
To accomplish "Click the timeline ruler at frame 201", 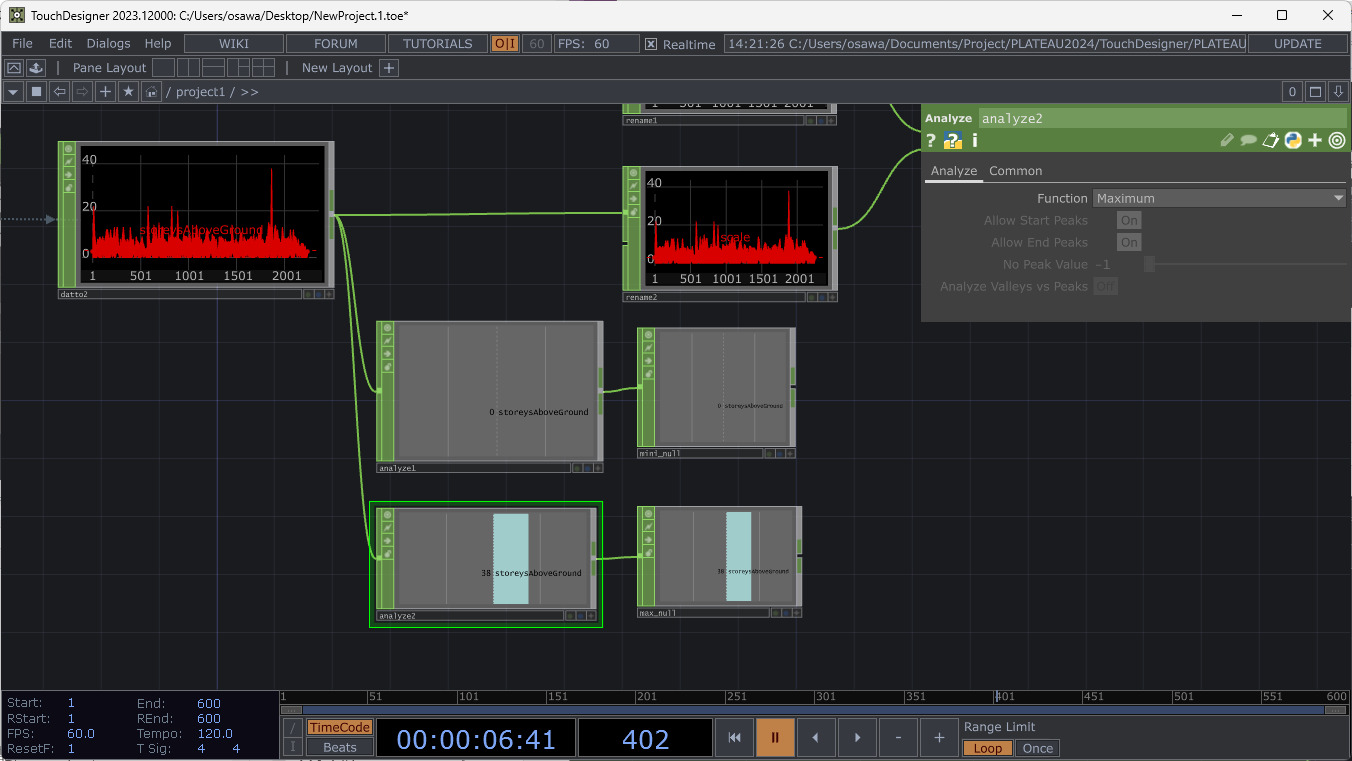I will pos(646,697).
